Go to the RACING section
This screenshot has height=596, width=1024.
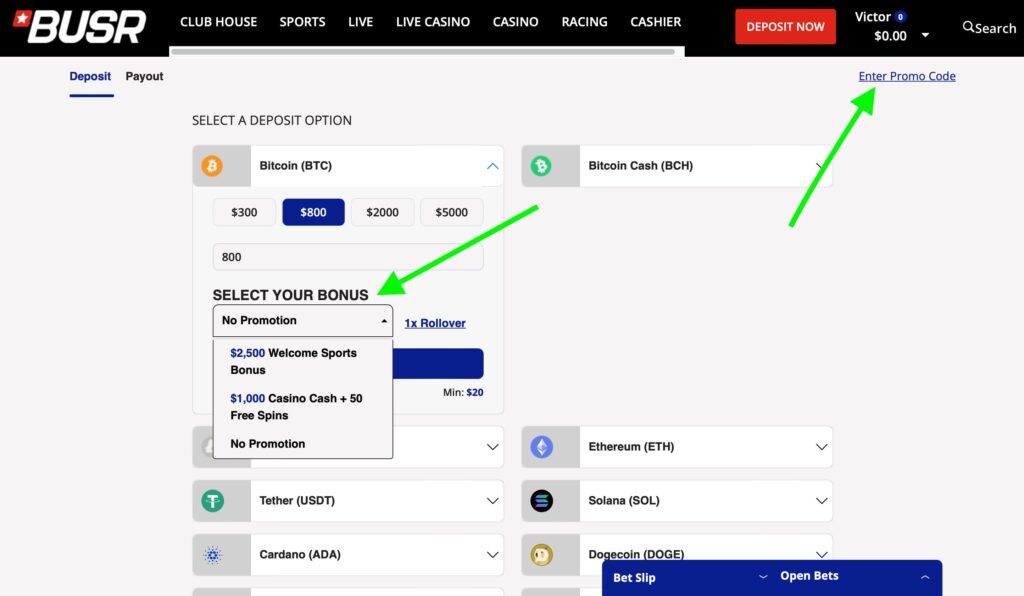click(x=584, y=22)
